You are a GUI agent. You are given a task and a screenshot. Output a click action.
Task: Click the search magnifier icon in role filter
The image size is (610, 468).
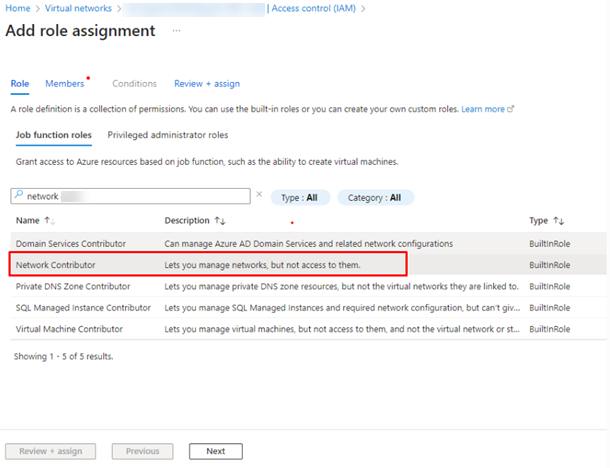point(18,197)
